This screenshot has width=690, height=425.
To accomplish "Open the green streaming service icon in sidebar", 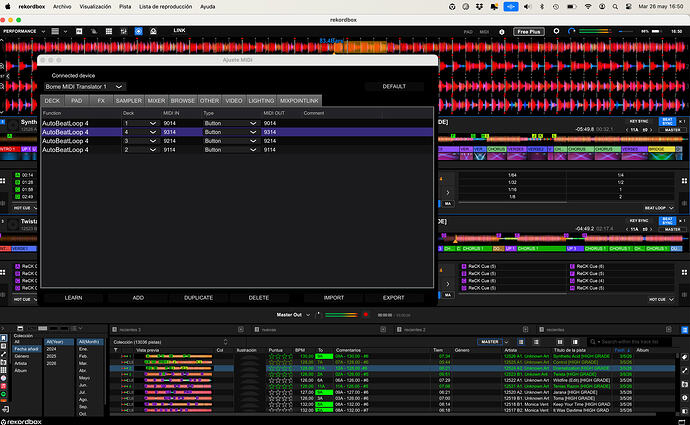I will pyautogui.click(x=4, y=394).
